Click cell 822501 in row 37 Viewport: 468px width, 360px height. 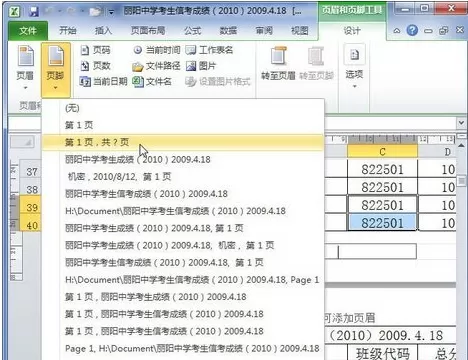(382, 169)
